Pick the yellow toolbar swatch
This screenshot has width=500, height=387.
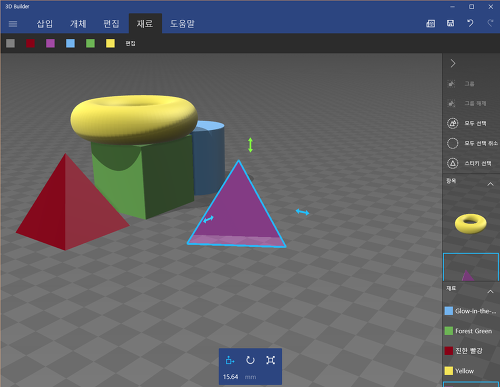point(110,43)
